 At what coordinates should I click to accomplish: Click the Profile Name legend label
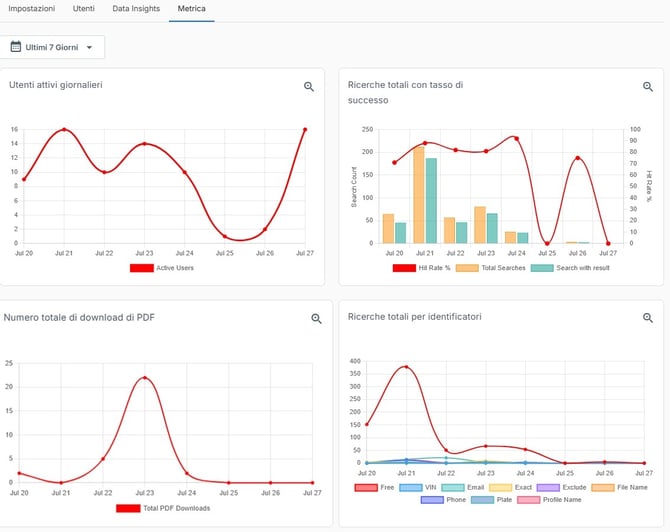(x=562, y=500)
